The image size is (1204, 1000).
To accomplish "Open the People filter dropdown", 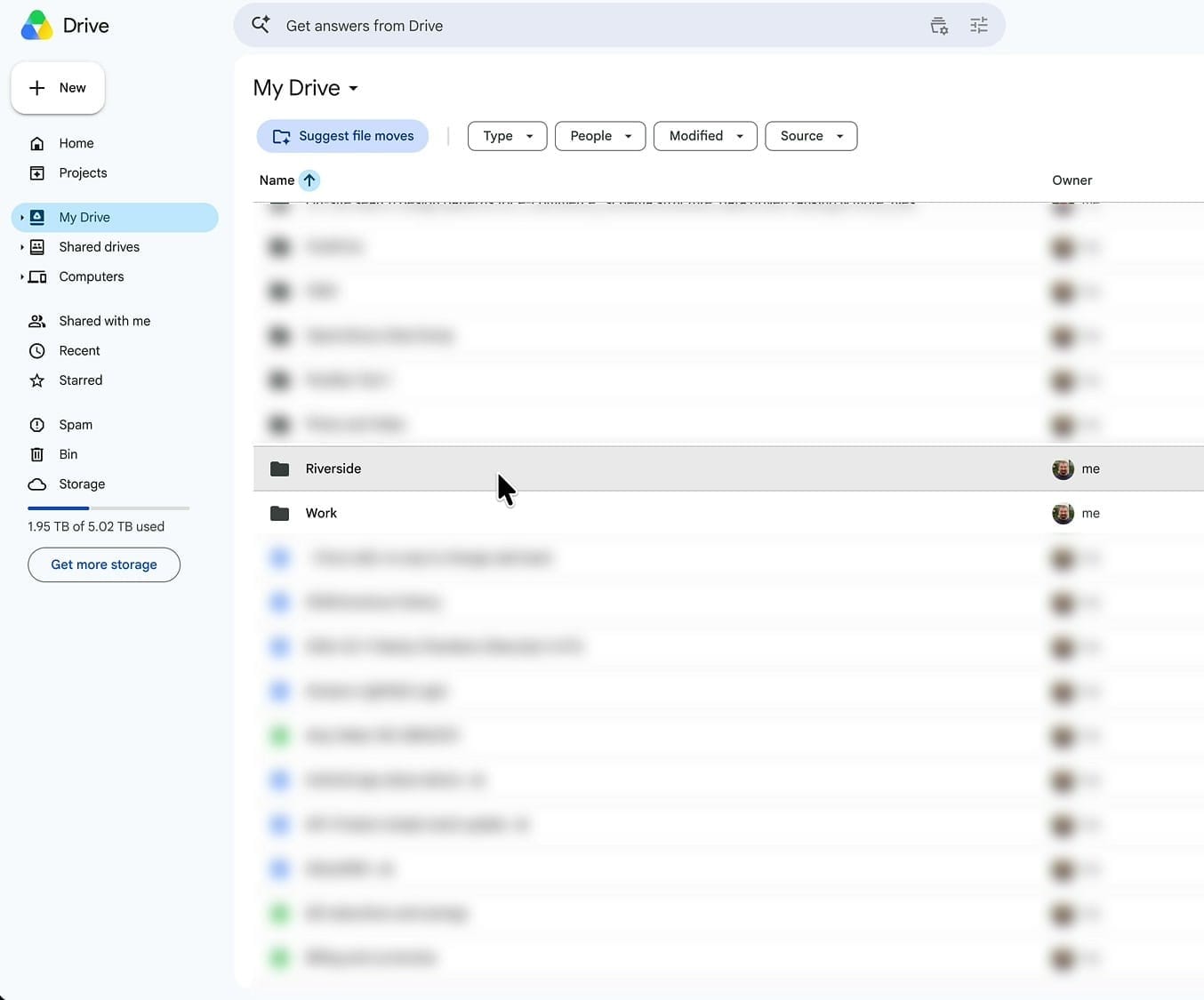I will tap(600, 136).
